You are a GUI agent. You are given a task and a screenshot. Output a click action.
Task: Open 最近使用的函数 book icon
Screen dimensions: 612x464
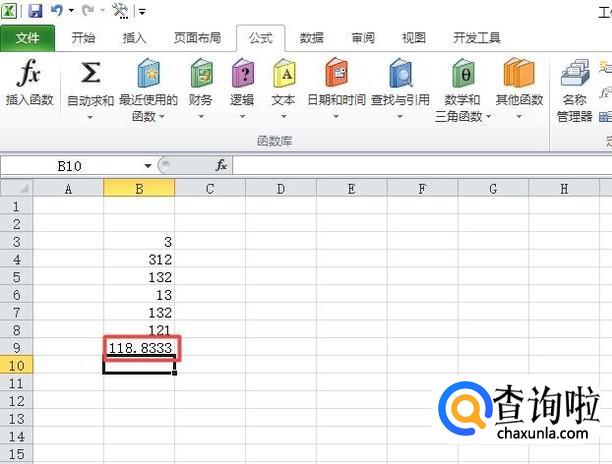tap(149, 73)
